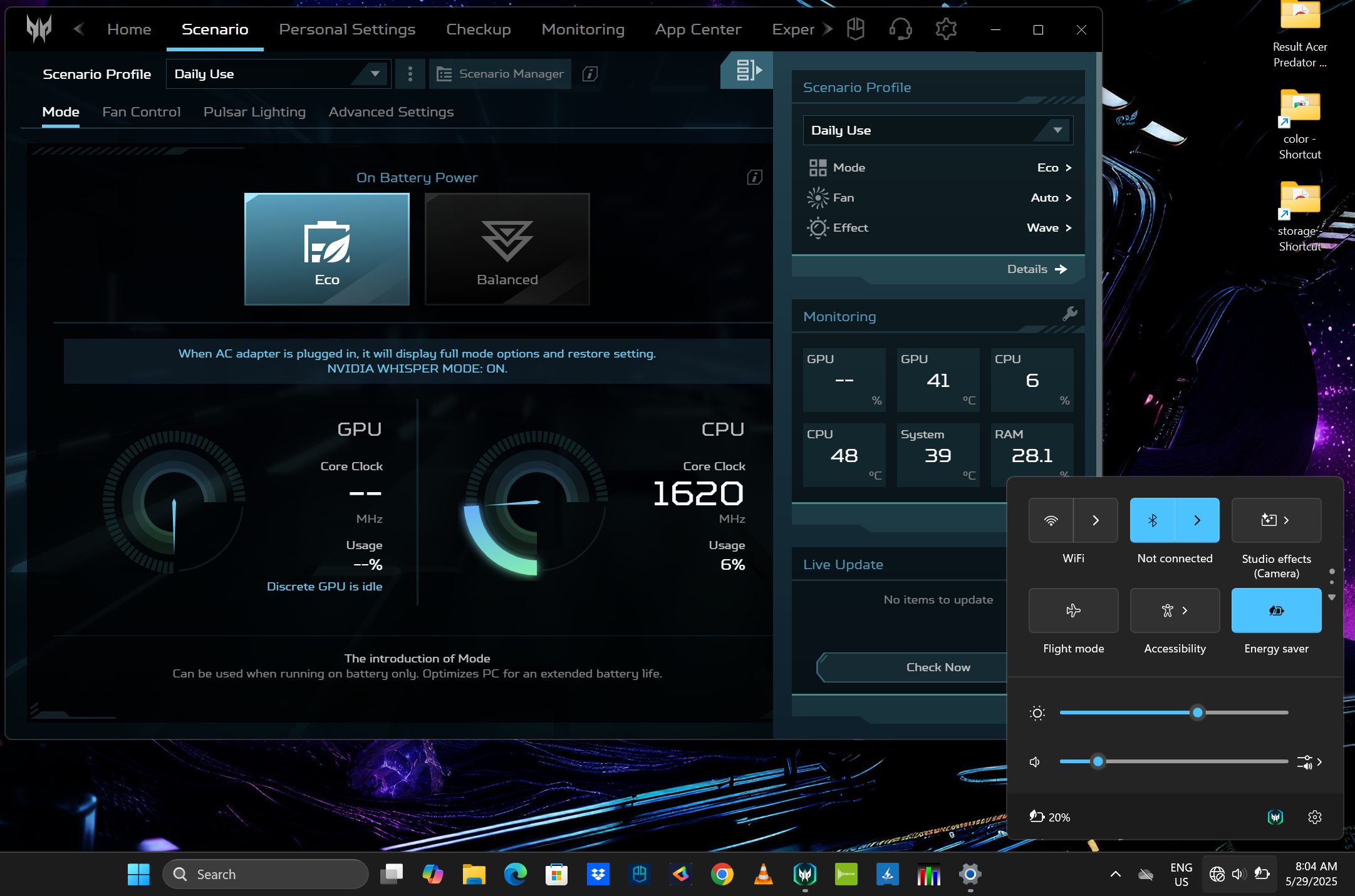
Task: Click quick settings page down arrow
Action: (1332, 597)
